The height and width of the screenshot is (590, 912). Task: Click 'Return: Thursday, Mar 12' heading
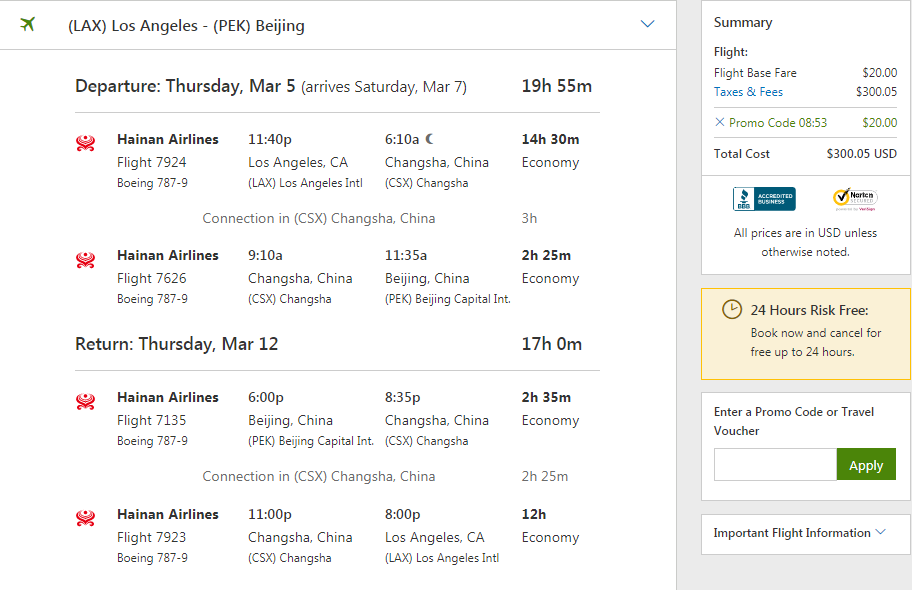pos(176,344)
